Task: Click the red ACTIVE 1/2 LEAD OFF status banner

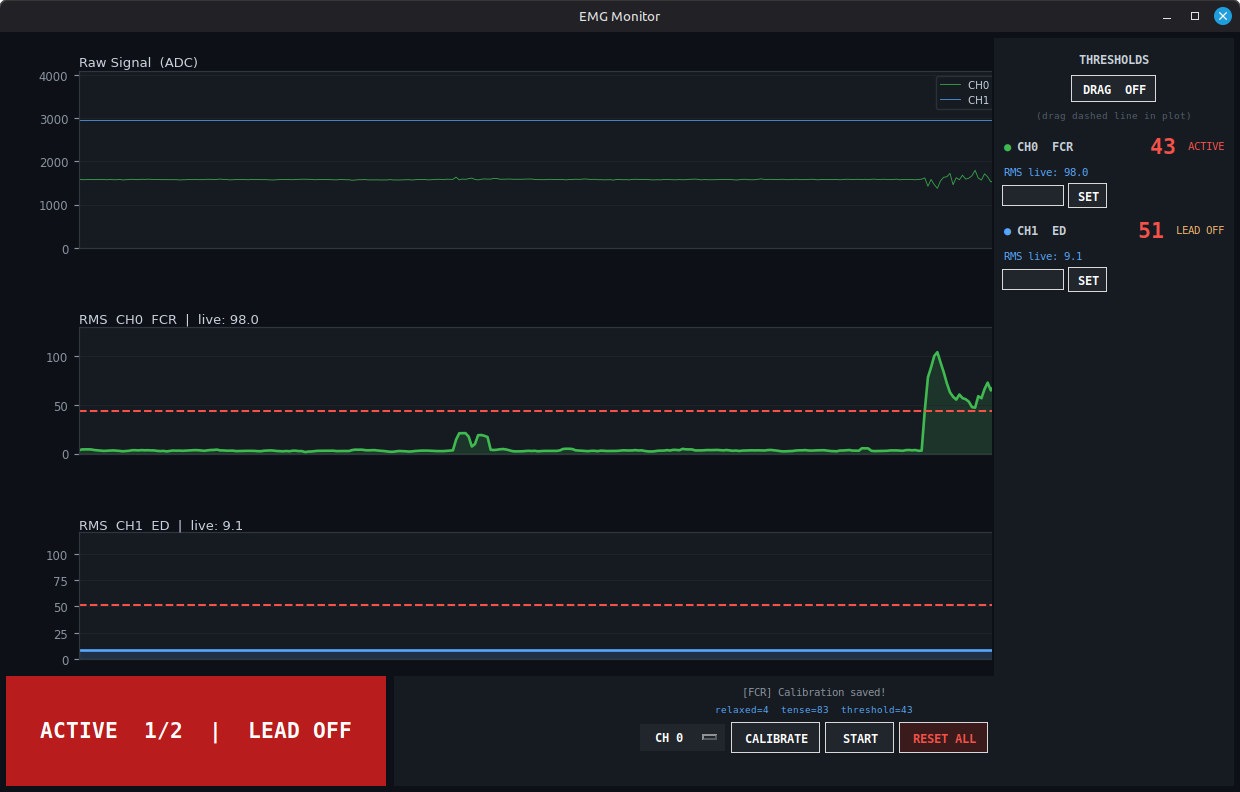Action: (196, 731)
